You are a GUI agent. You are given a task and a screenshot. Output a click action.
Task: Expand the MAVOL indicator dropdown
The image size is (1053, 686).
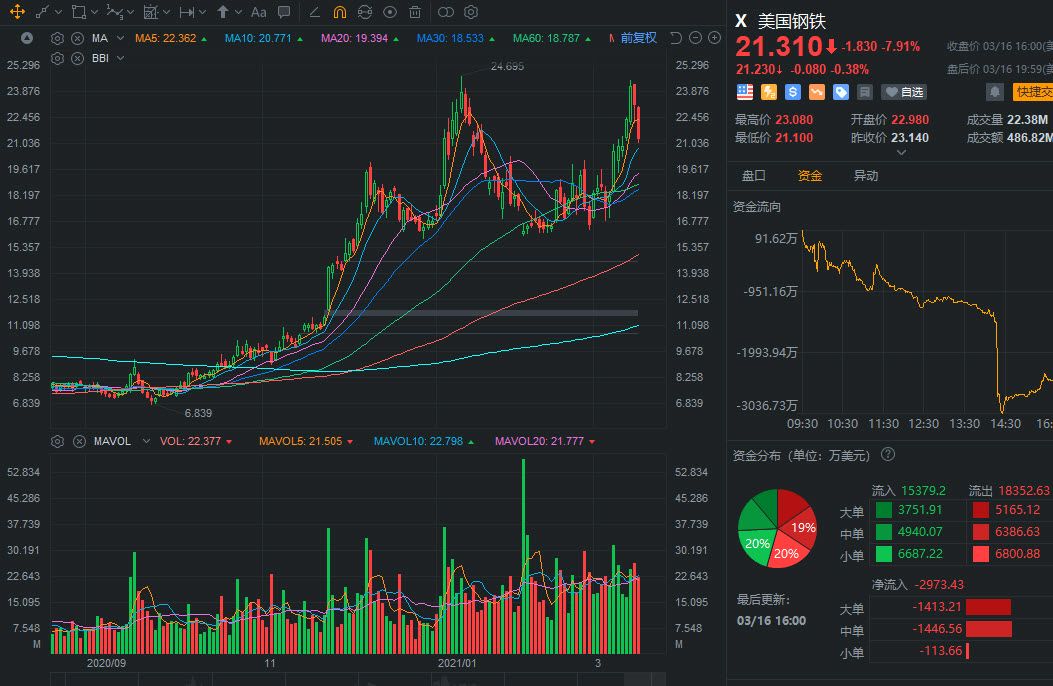tap(146, 441)
